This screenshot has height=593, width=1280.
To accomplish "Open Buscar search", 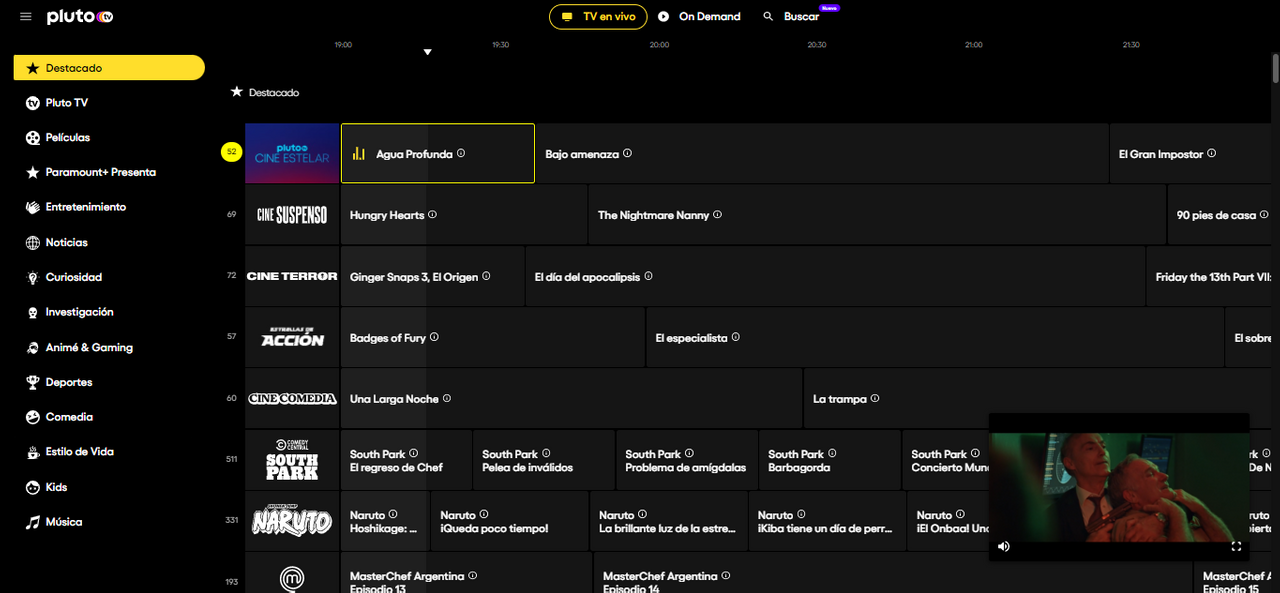I will point(791,17).
